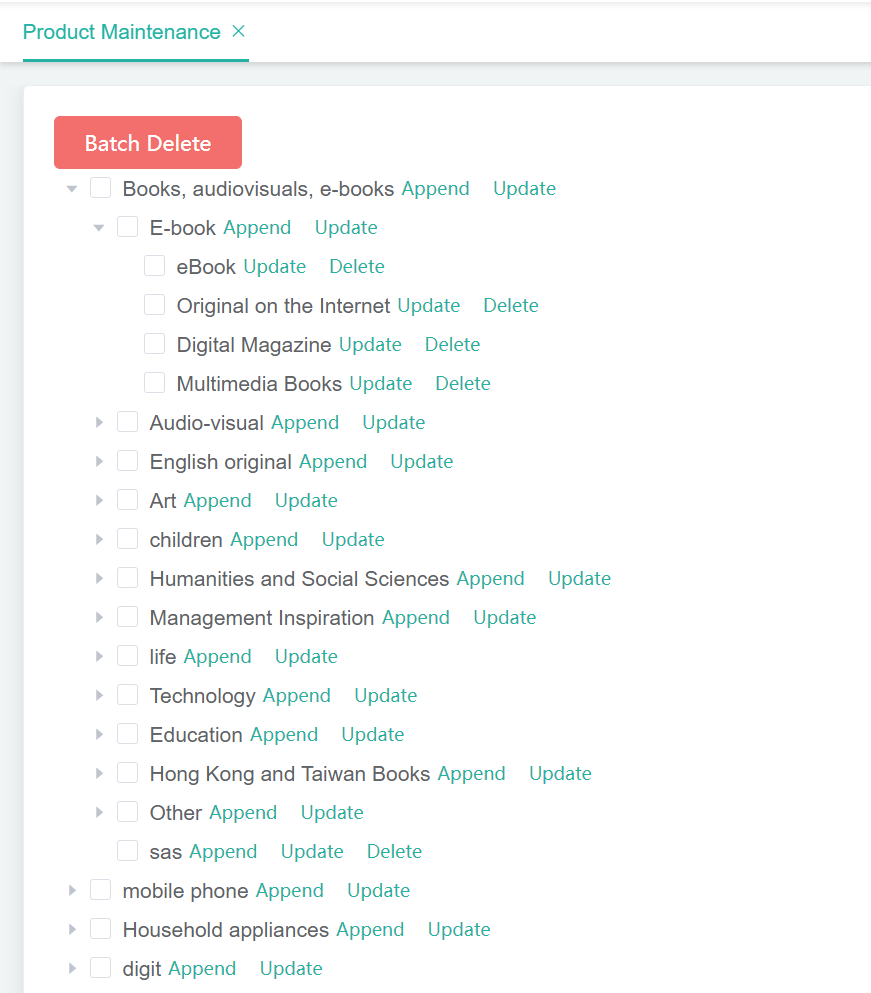Expand the children category node
The image size is (871, 993).
point(99,540)
